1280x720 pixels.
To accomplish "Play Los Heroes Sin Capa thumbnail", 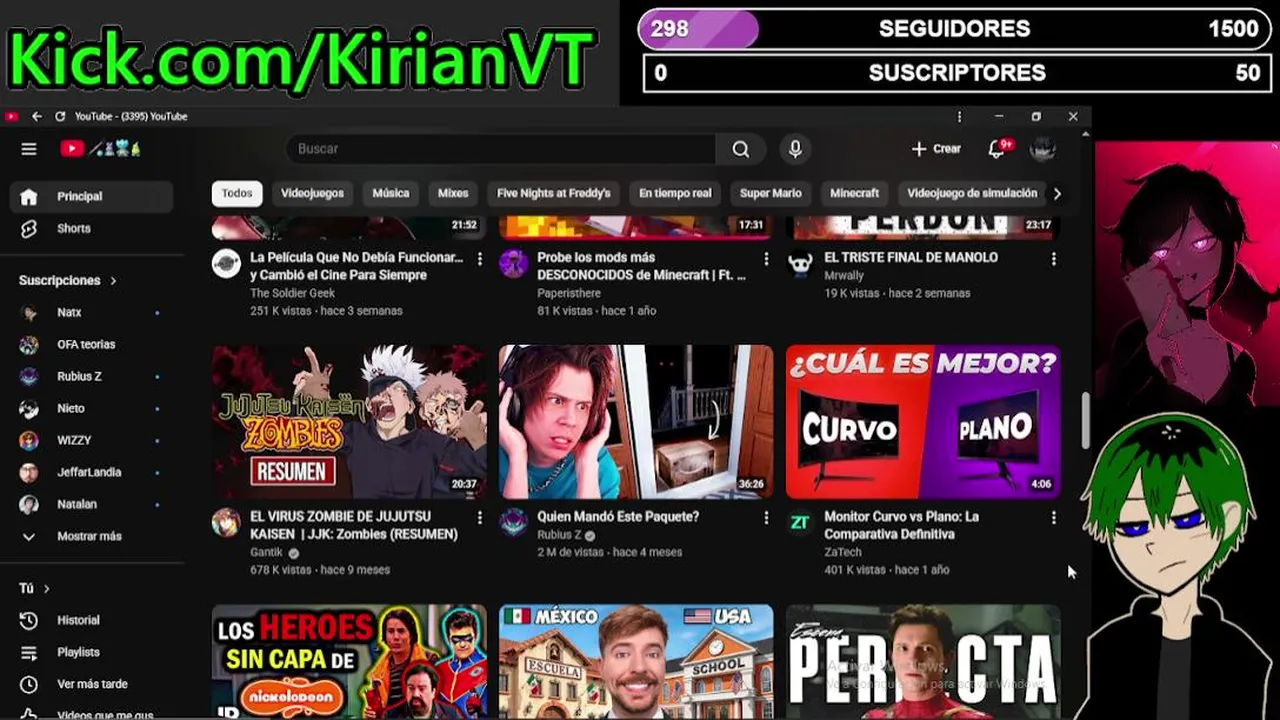I will pos(349,661).
